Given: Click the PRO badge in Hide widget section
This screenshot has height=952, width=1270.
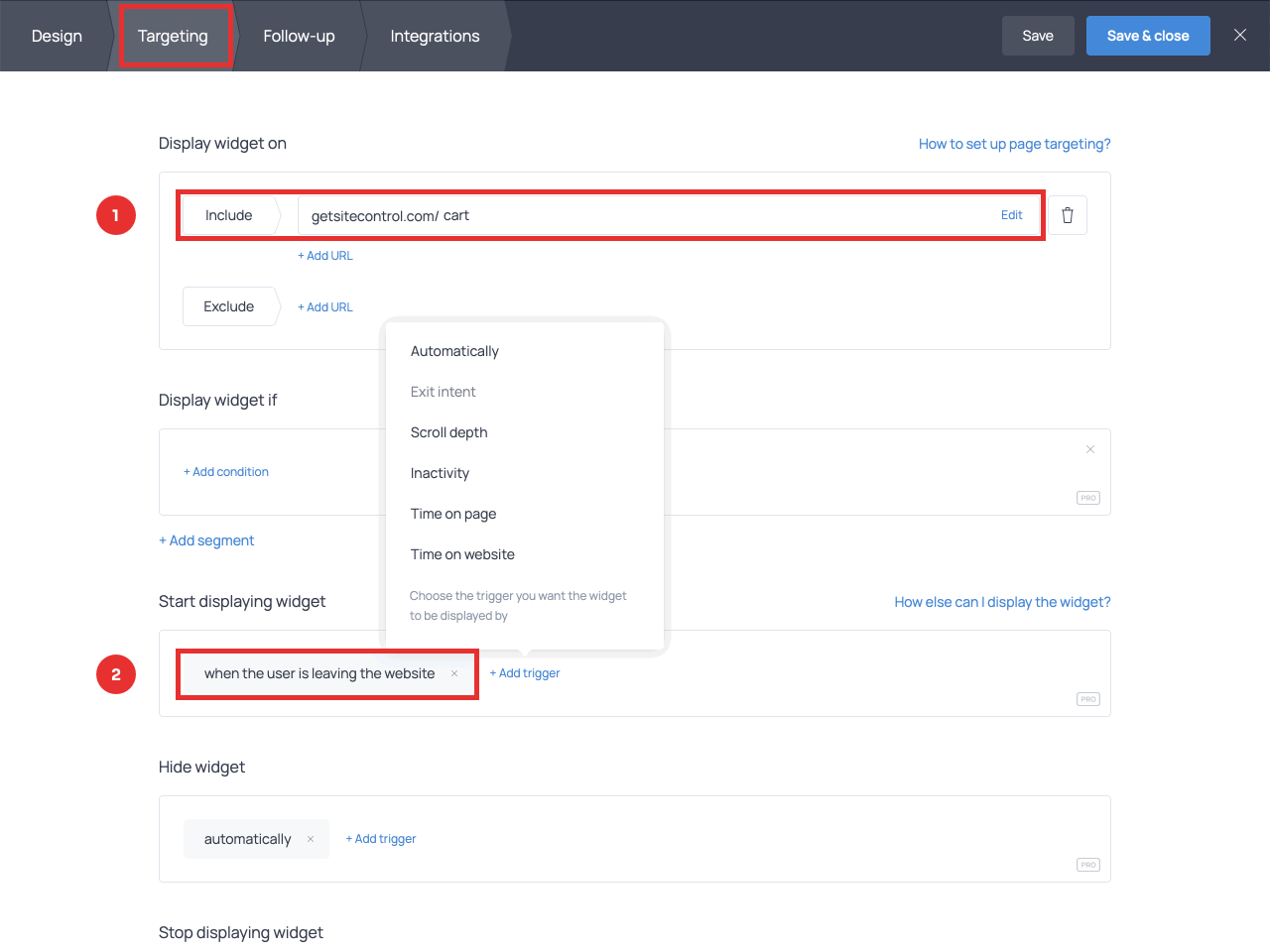Looking at the screenshot, I should (1087, 865).
